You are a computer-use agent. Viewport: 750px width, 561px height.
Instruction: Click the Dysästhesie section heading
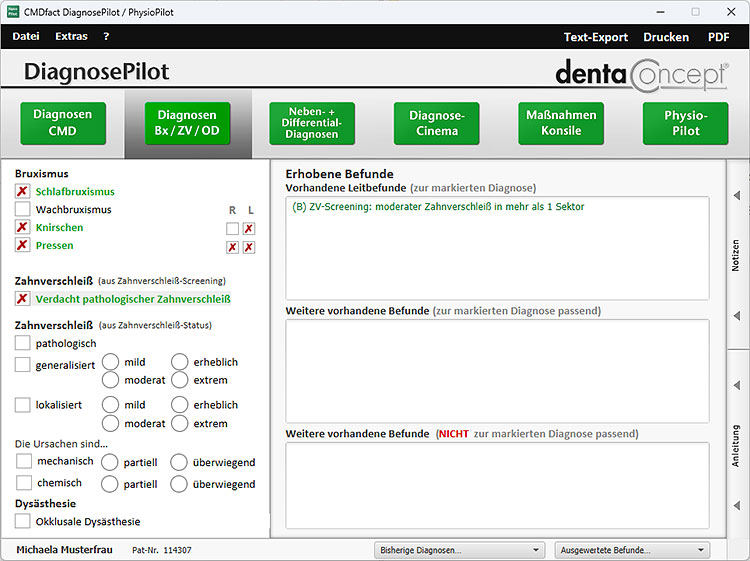(x=45, y=504)
